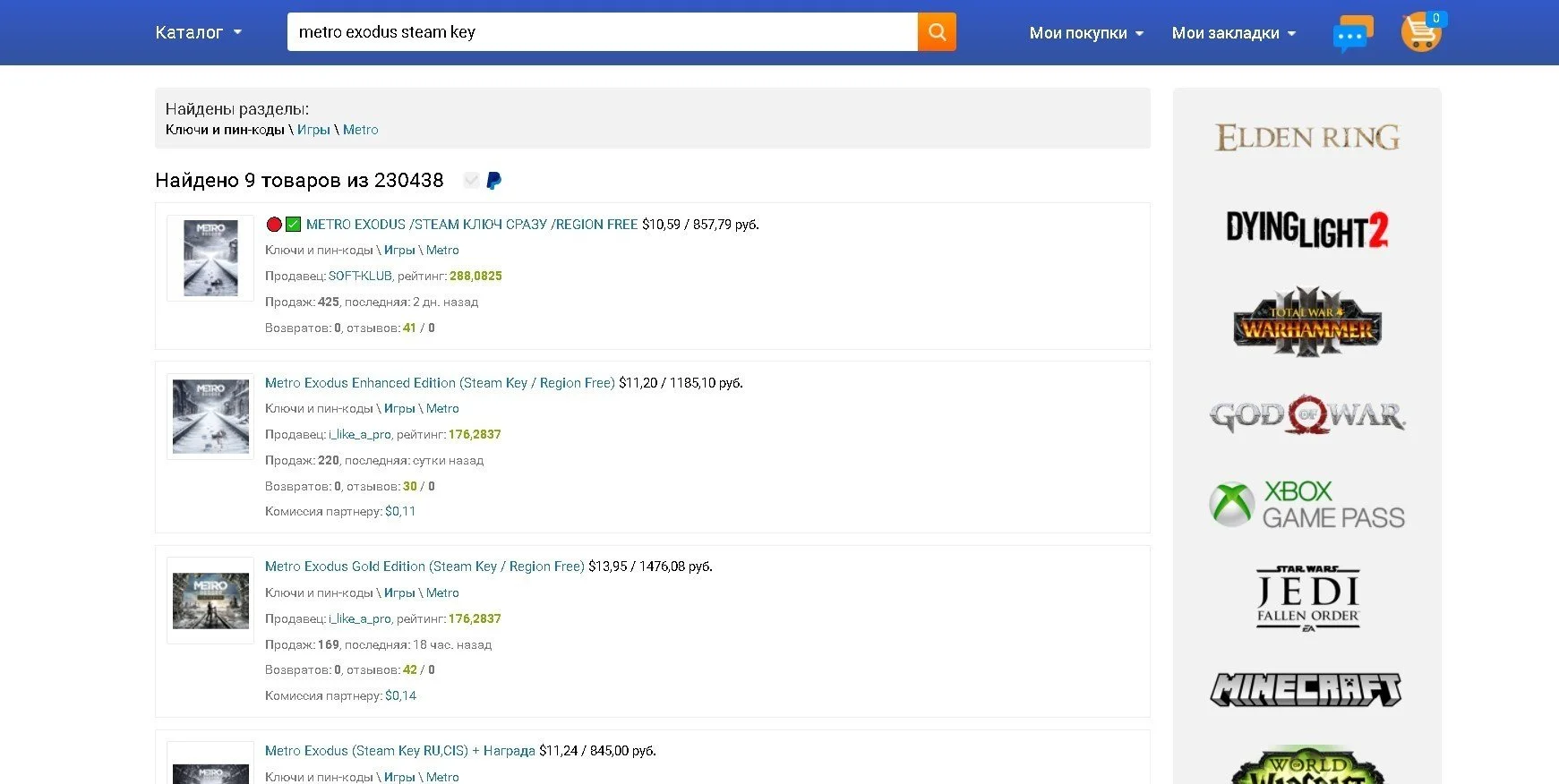Toggle the checkbox beside the PayPal icon

[x=471, y=181]
